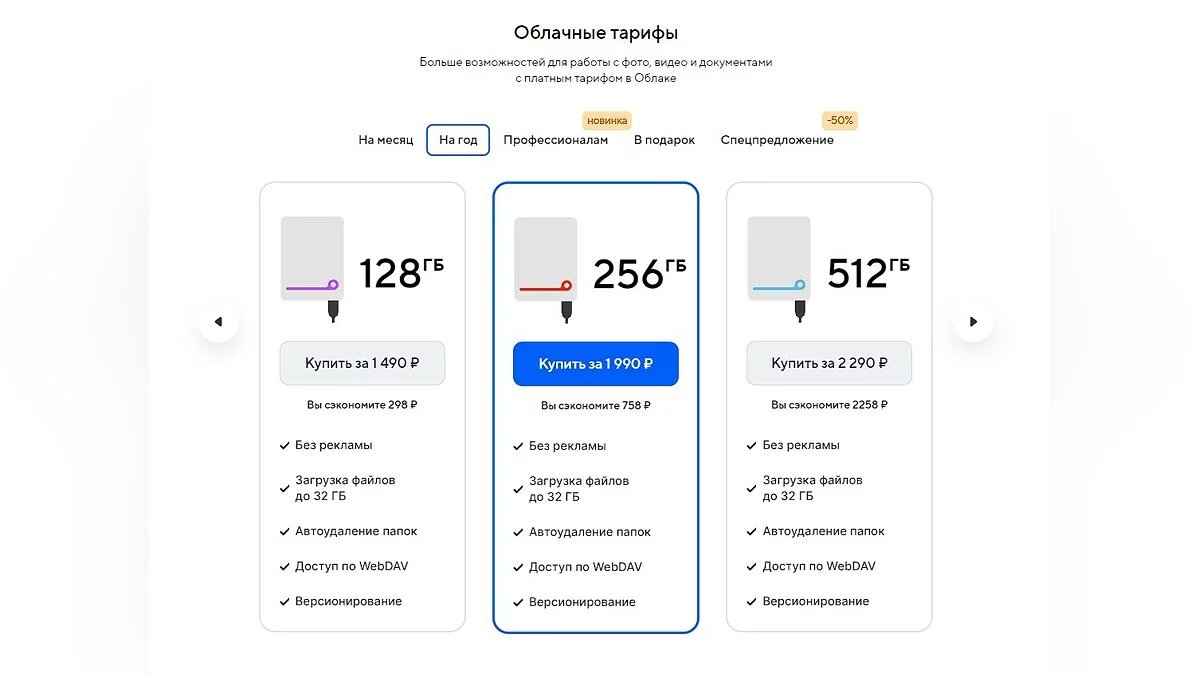1200x675 pixels.
Task: Click Автоудаление папок in the 128 GB card
Action: tap(356, 531)
